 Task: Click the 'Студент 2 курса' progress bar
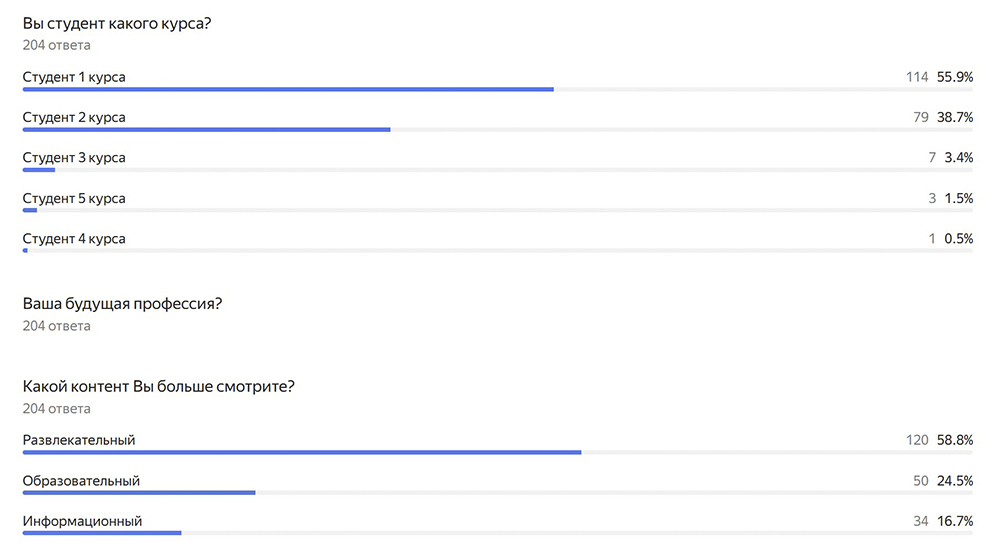206,130
